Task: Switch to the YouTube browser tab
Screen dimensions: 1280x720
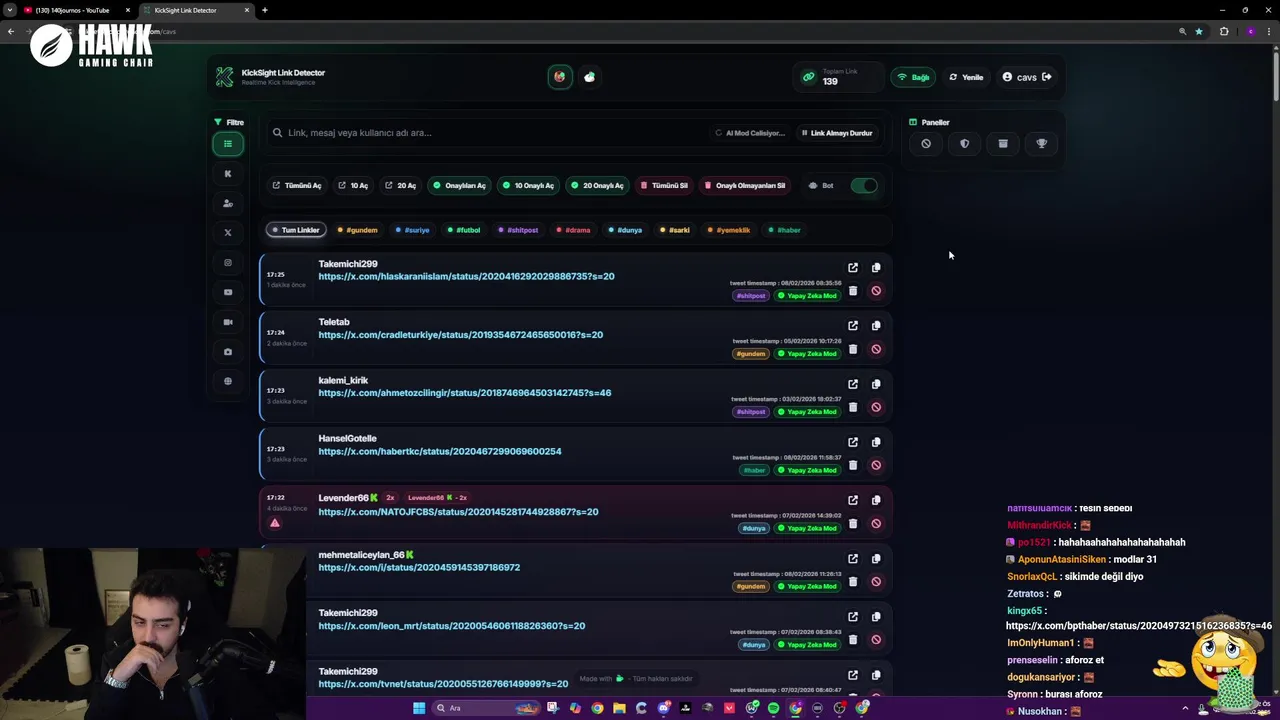Action: coord(72,10)
